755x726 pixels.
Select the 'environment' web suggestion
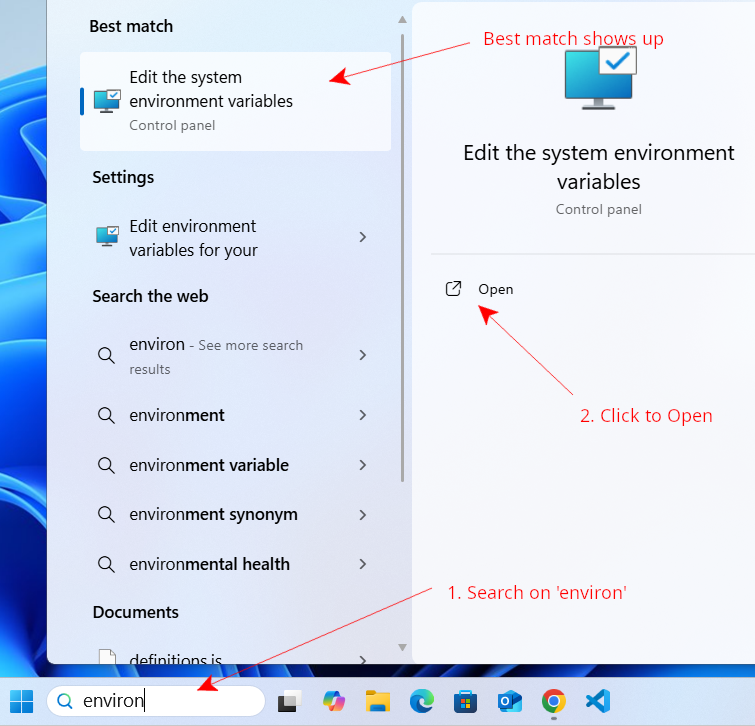tap(235, 415)
